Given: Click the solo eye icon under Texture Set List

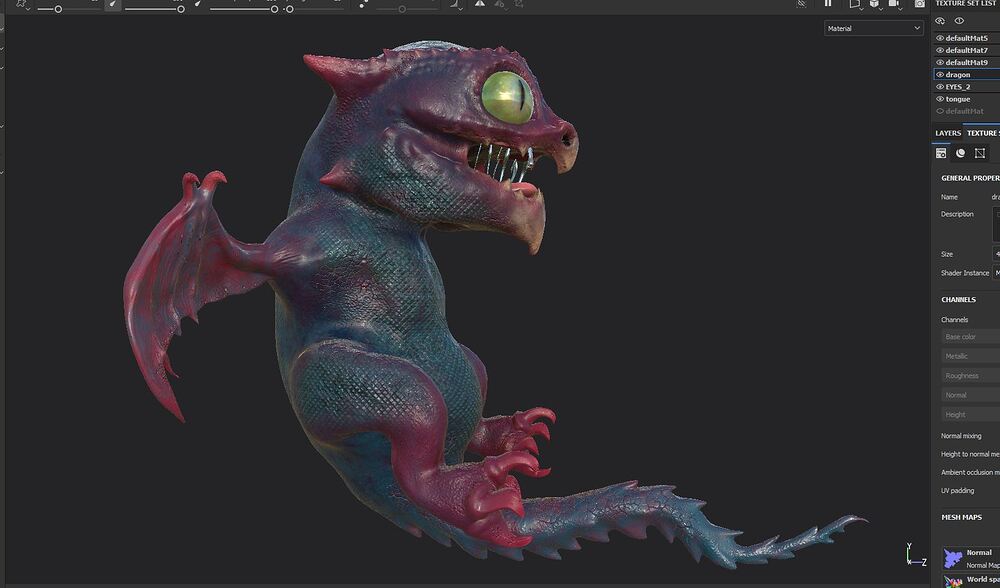Looking at the screenshot, I should pos(959,21).
